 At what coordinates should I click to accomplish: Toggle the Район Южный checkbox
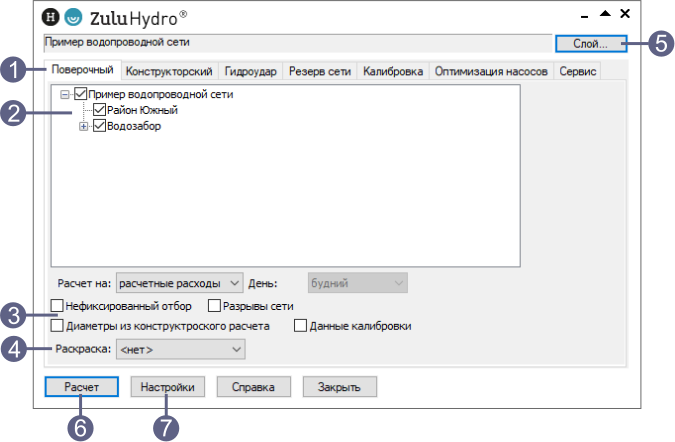tap(99, 110)
